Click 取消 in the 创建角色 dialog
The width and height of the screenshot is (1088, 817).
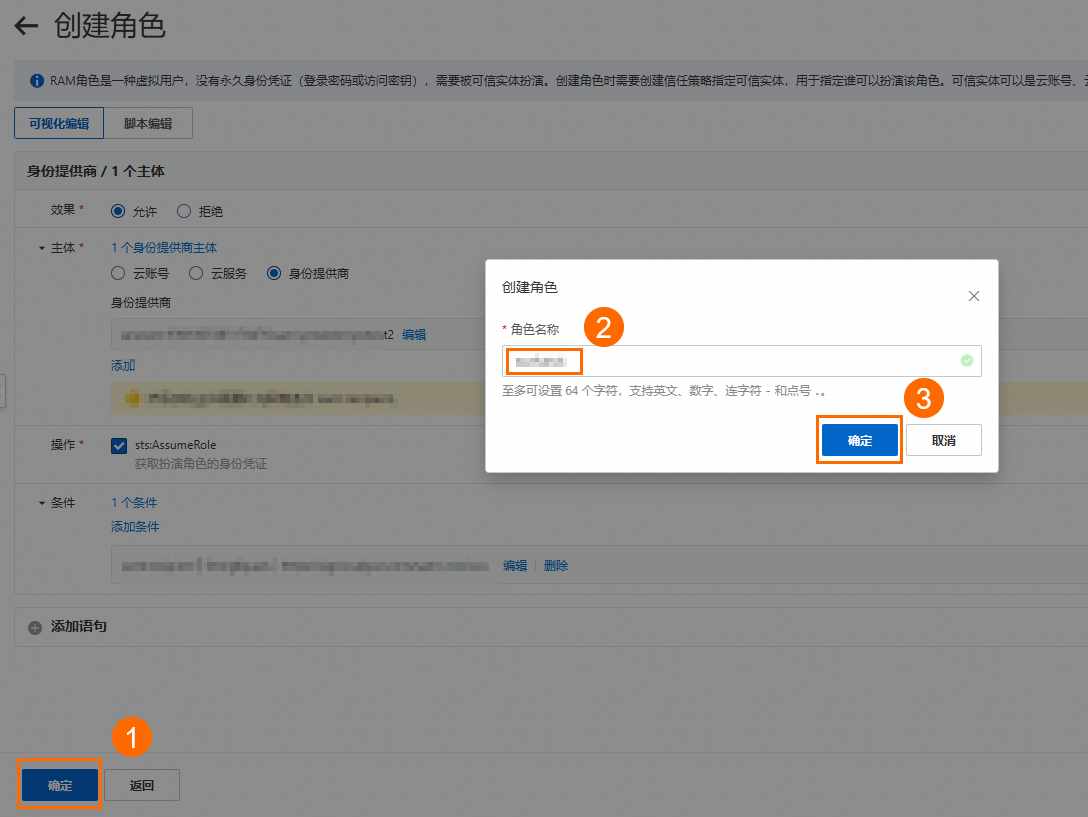coord(944,440)
